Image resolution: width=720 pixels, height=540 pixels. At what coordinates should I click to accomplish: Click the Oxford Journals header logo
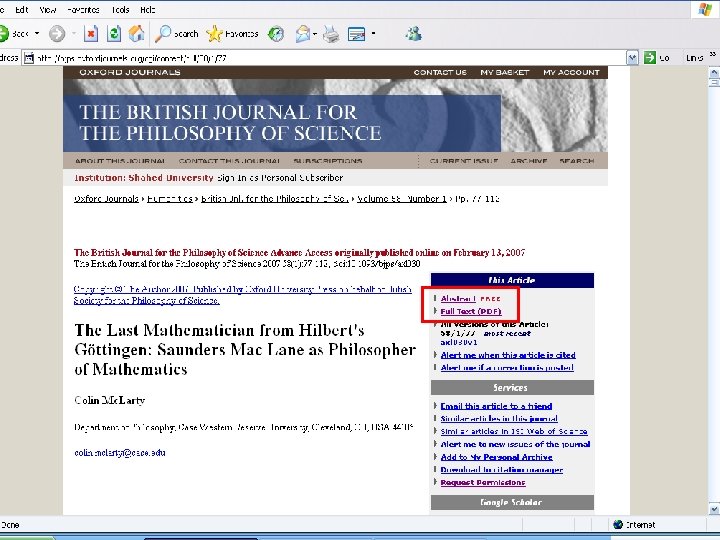[130, 72]
